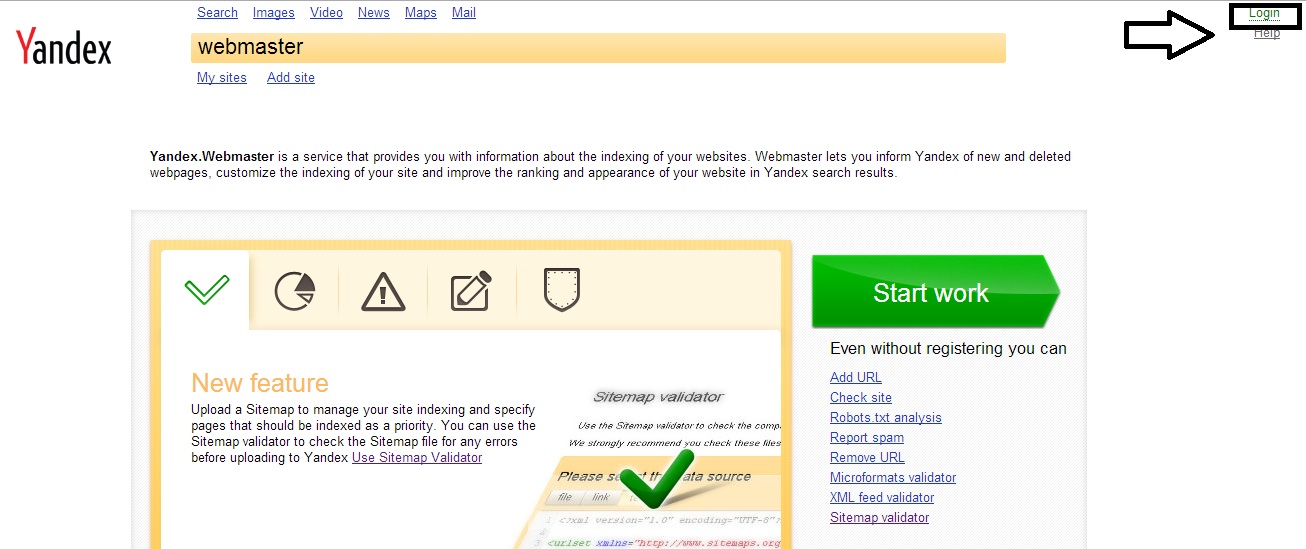
Task: Follow the Use Sitemap Validator link
Action: tap(417, 458)
